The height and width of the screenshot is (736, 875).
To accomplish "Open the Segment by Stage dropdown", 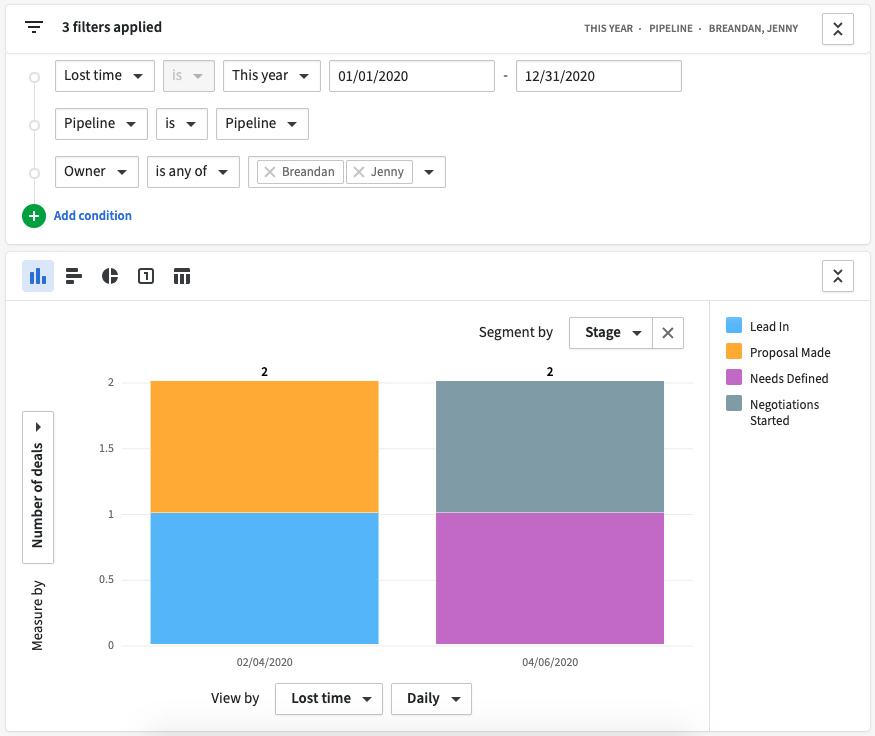I will 611,333.
